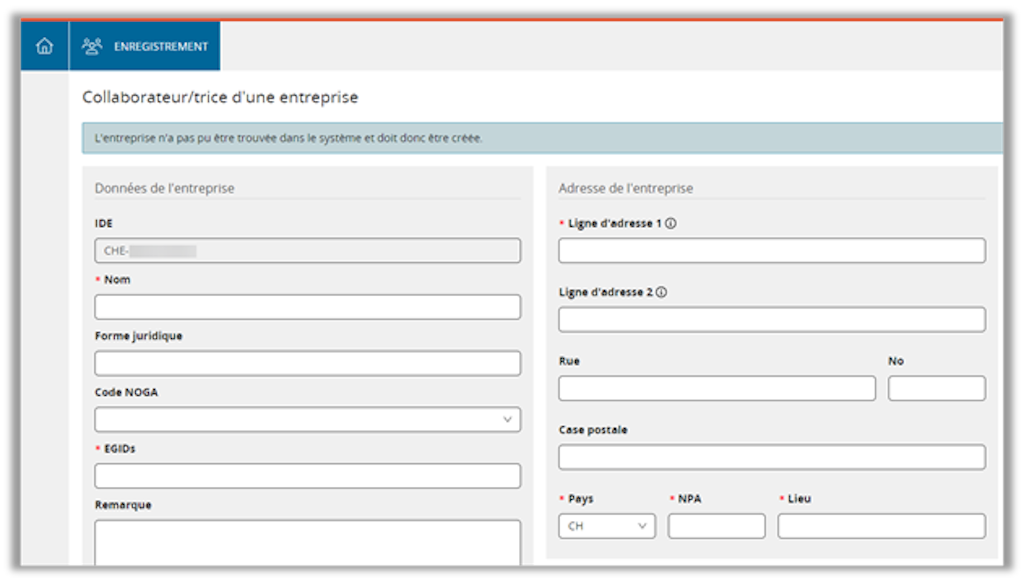The image size is (1024, 583).
Task: Click the Rue street field
Action: (x=716, y=388)
